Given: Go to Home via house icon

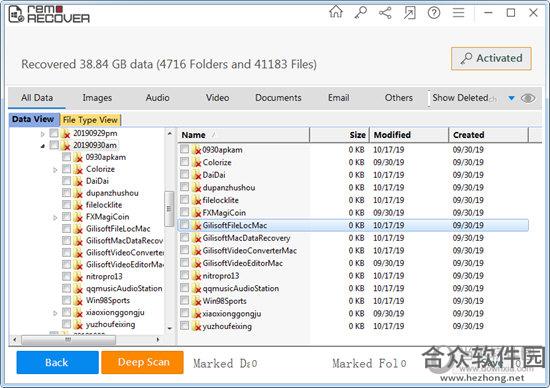Looking at the screenshot, I should click(x=336, y=12).
